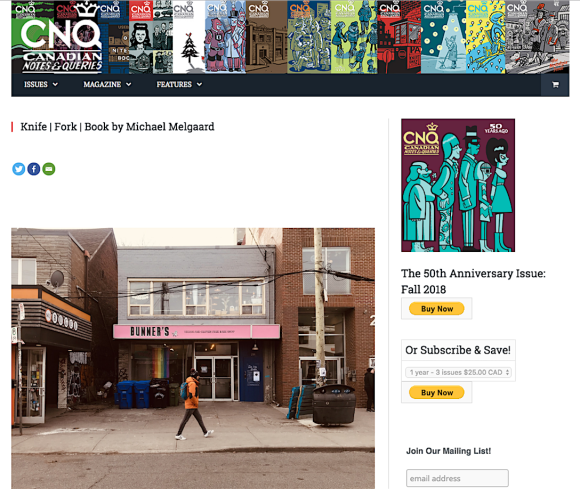Click the Knife | Fork | Book article title

(x=117, y=127)
